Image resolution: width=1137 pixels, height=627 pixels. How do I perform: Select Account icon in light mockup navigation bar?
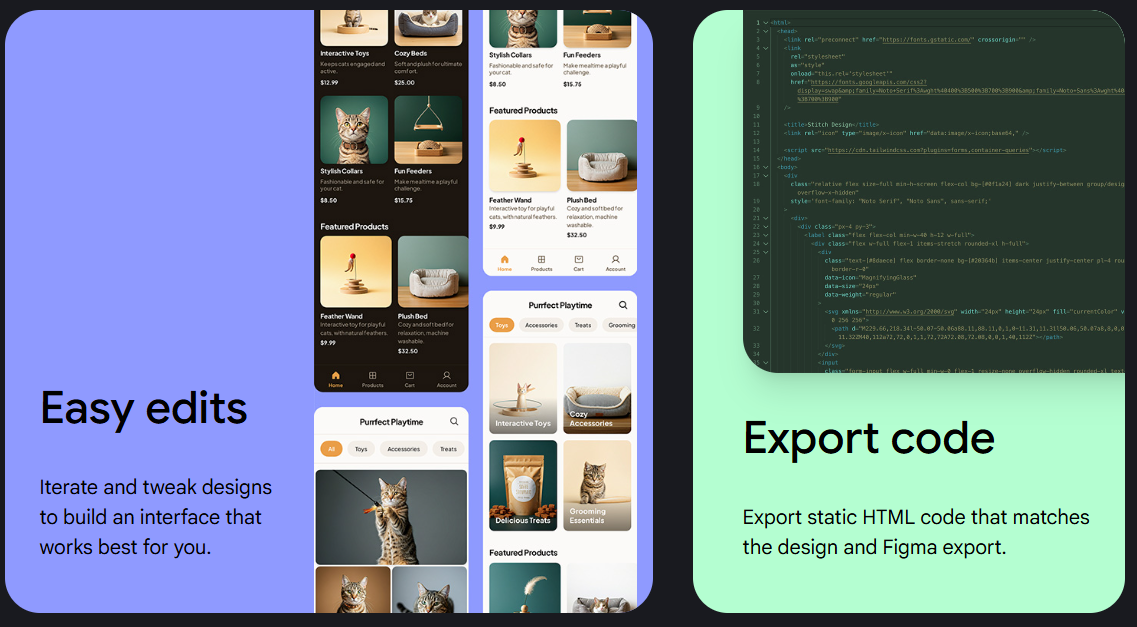(x=615, y=260)
